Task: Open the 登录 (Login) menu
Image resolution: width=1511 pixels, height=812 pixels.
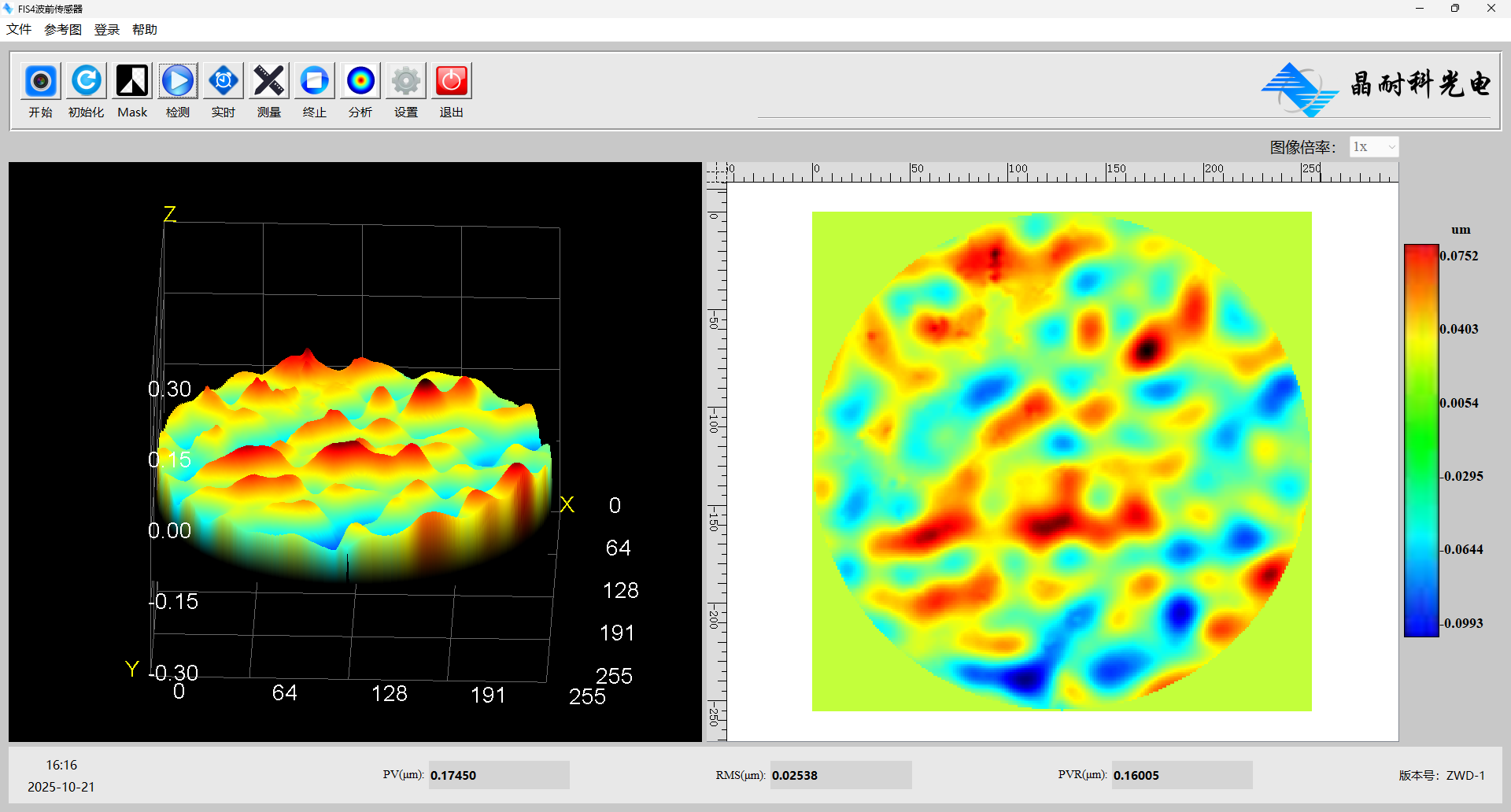Action: point(107,30)
